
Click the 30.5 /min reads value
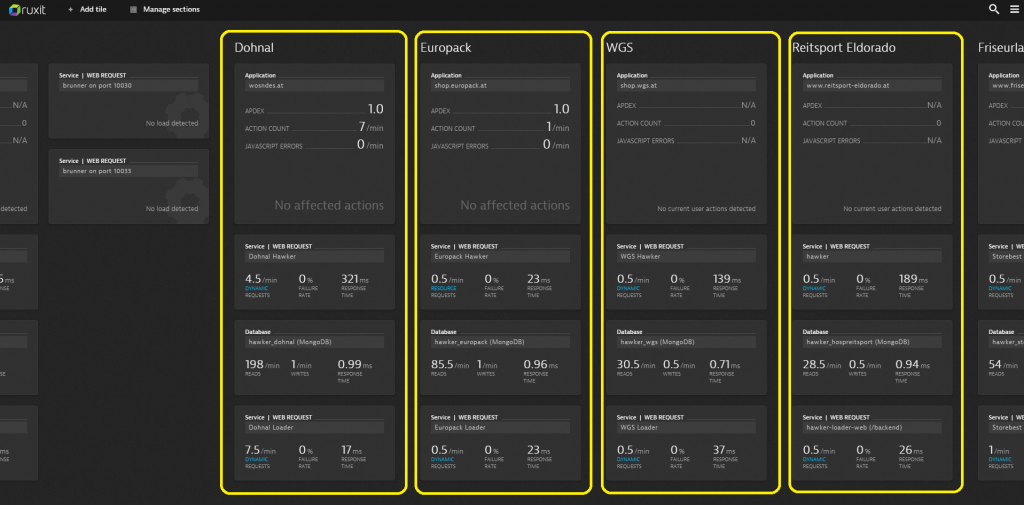[636, 365]
